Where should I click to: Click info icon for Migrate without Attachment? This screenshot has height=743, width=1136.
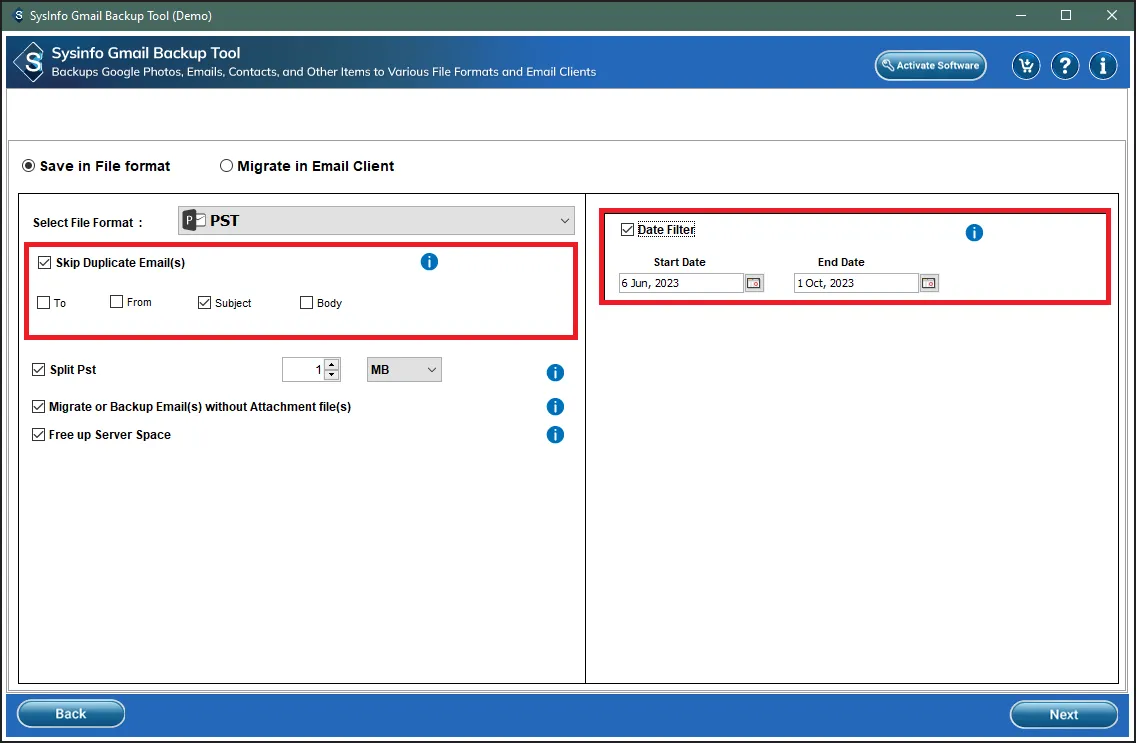(x=555, y=407)
